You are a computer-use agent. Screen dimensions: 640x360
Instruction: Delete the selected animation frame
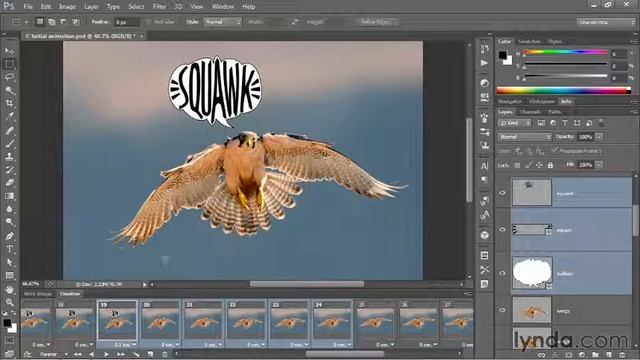click(165, 354)
